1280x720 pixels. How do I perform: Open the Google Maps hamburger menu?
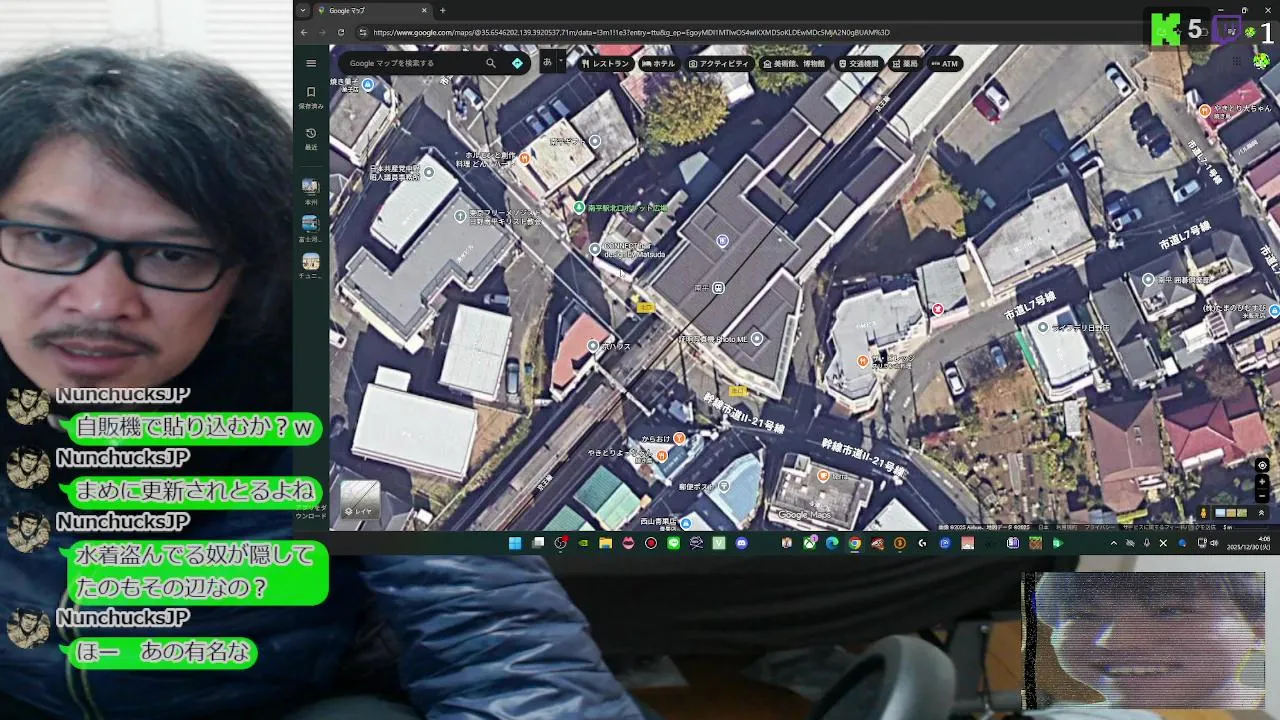(x=311, y=63)
